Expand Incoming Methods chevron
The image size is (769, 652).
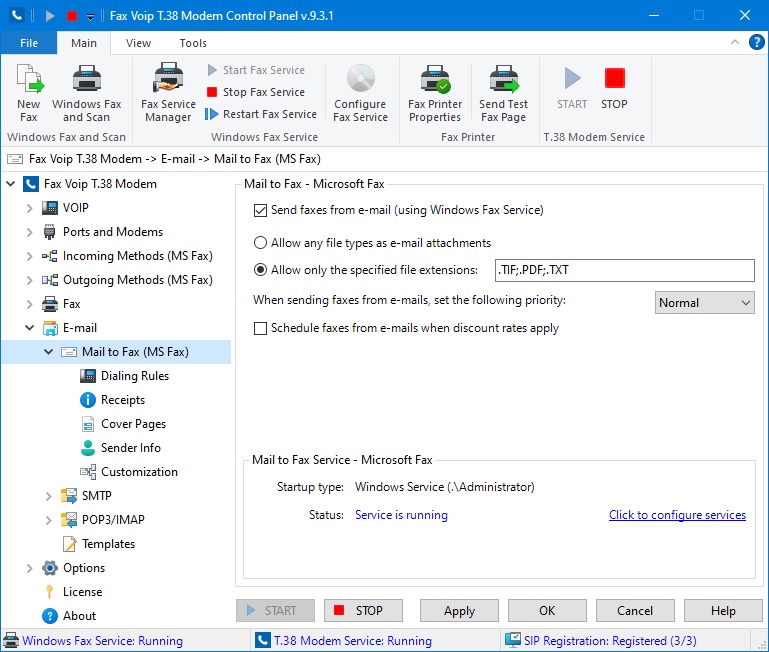coord(29,256)
